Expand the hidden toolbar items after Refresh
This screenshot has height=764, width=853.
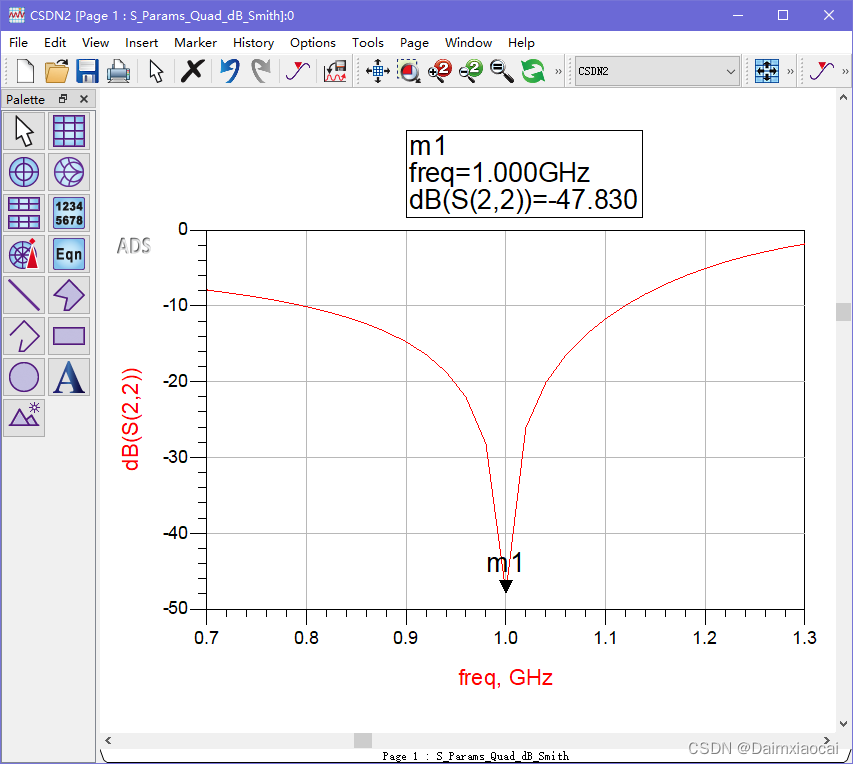[558, 71]
